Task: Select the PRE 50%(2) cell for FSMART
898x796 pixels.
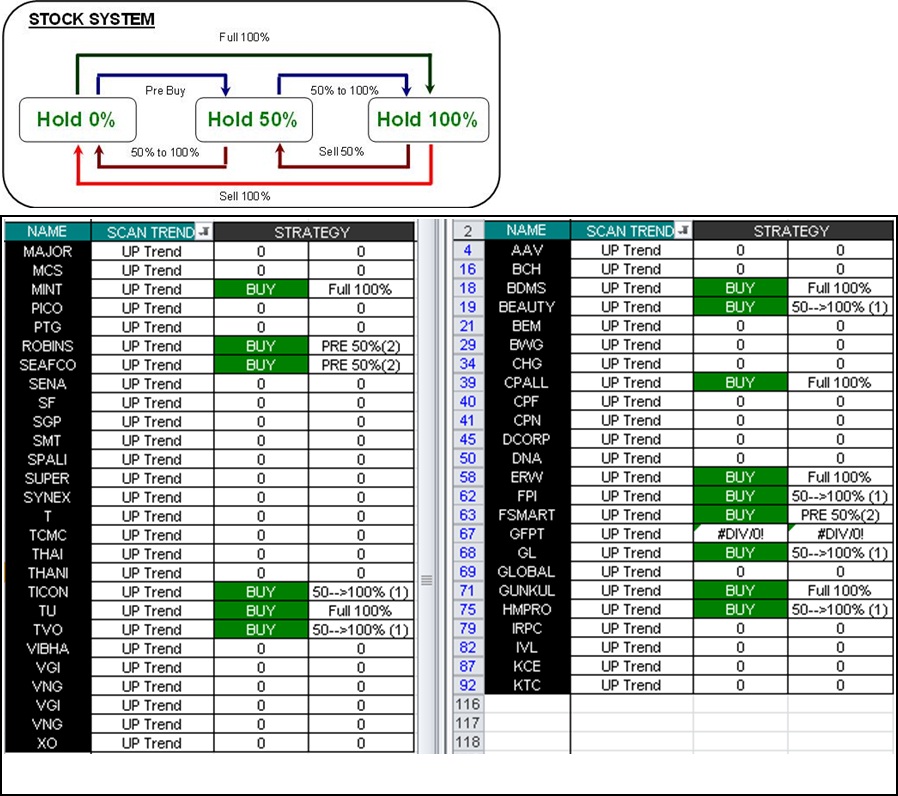Action: point(839,515)
